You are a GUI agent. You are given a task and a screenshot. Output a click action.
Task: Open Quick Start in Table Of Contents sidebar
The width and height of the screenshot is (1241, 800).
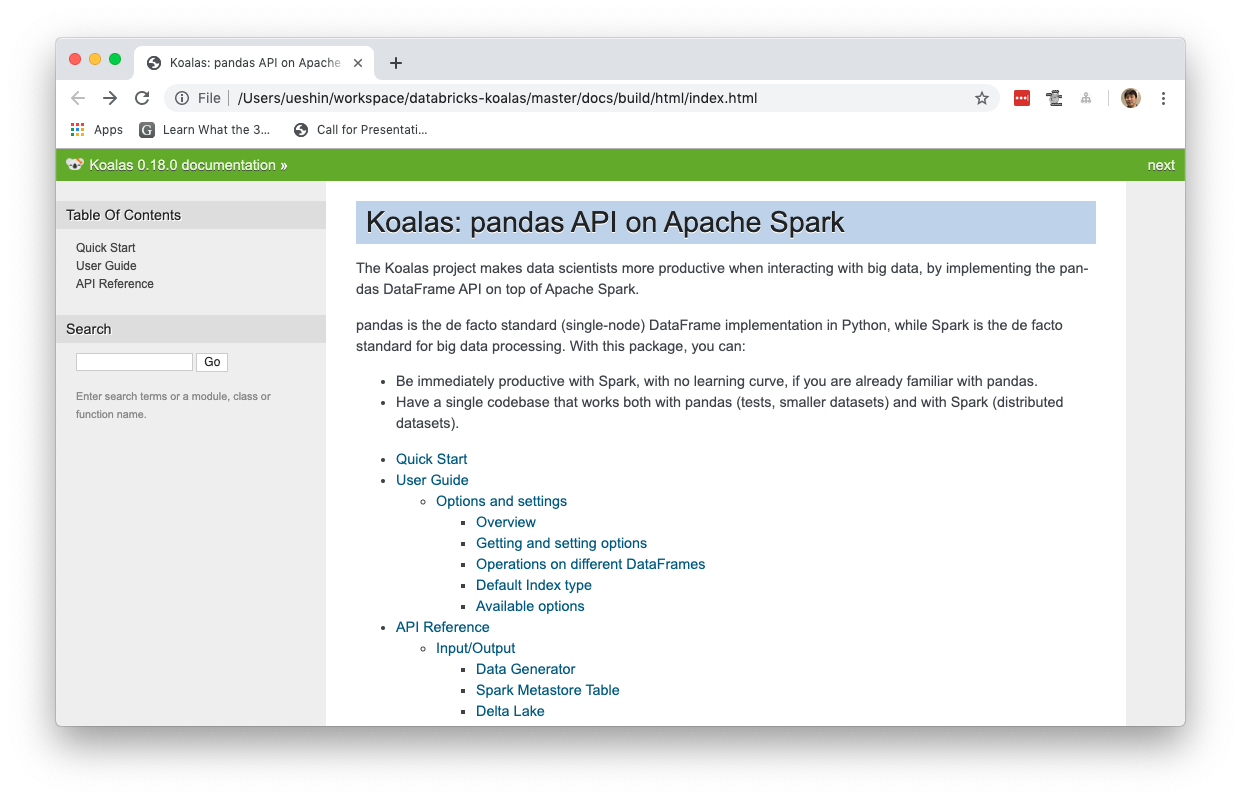105,248
